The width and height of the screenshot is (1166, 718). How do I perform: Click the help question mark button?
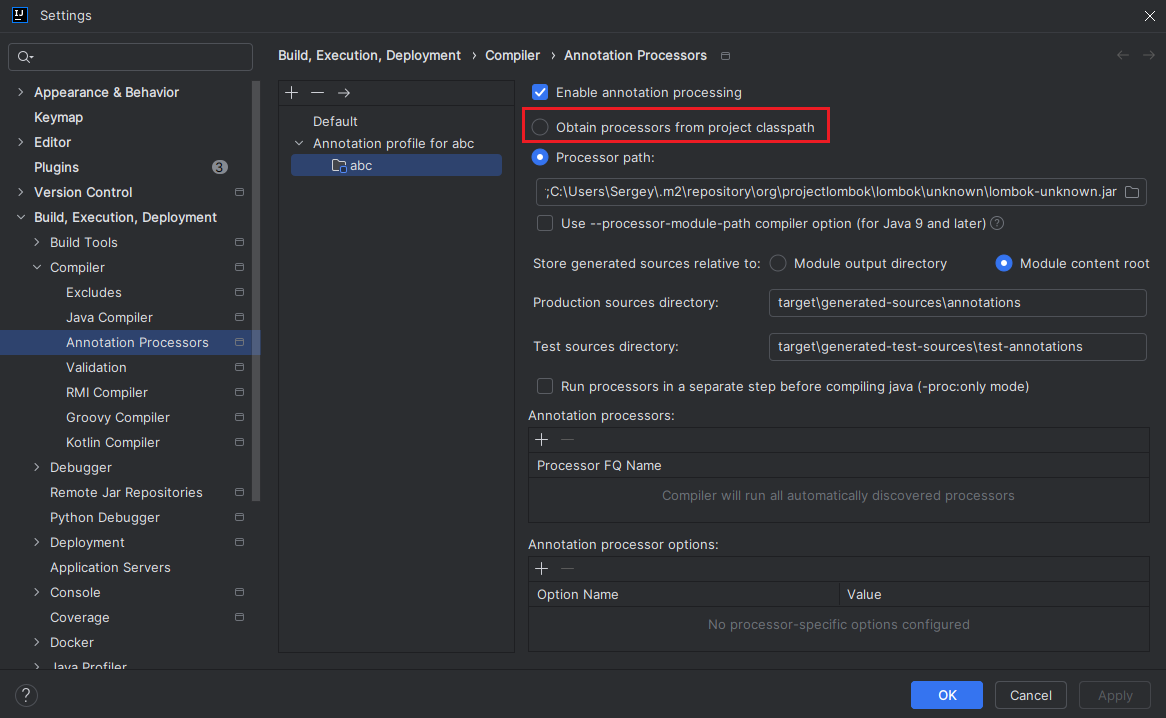click(26, 695)
